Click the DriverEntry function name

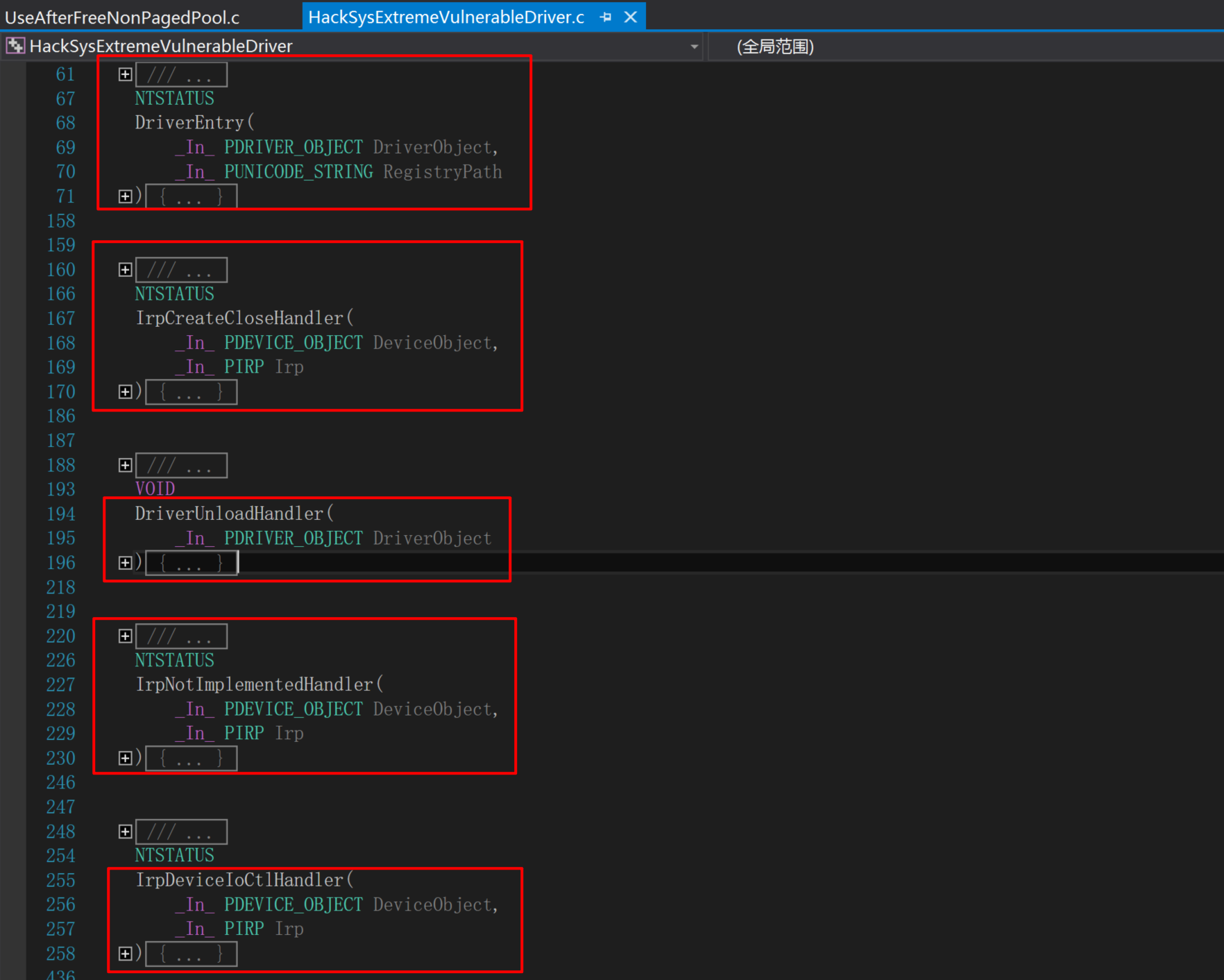(x=189, y=123)
